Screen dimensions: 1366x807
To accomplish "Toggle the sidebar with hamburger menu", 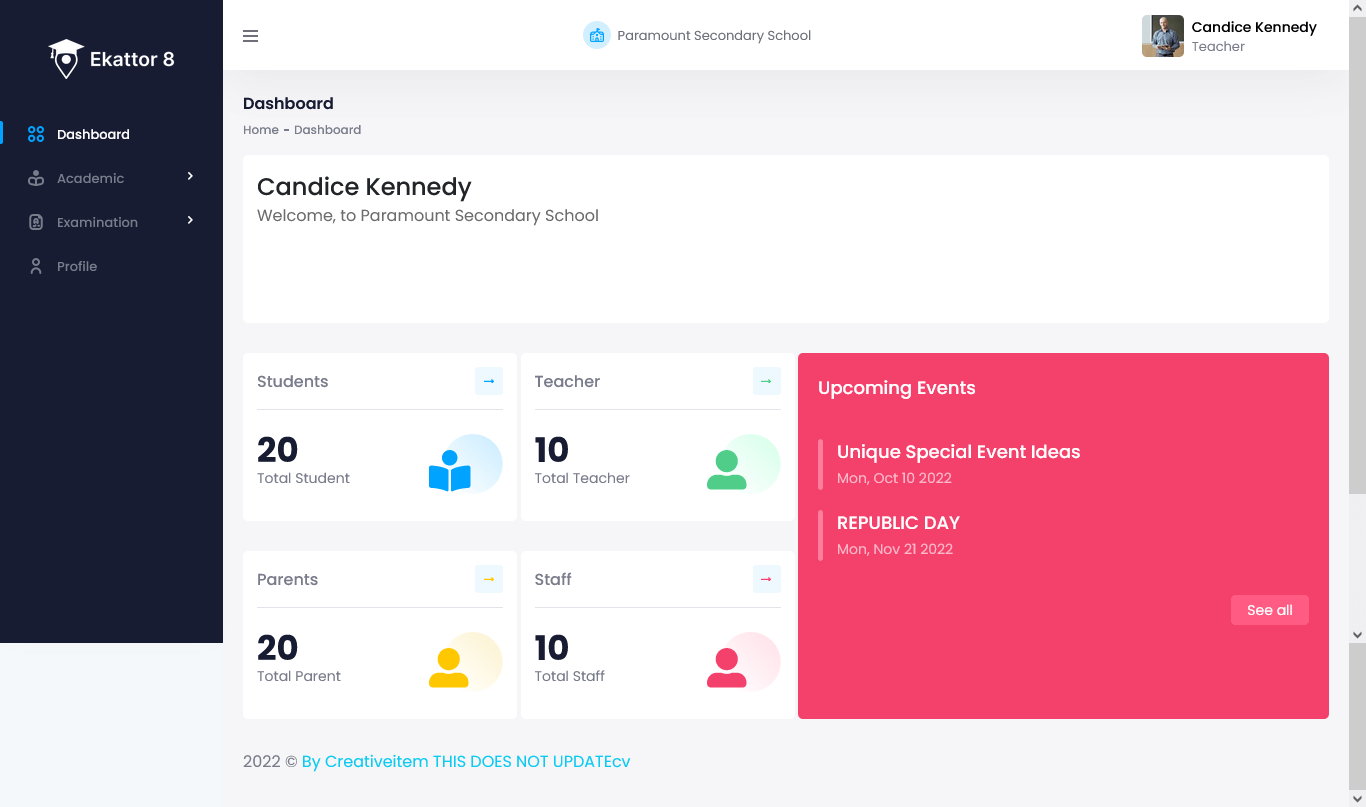I will tap(250, 35).
